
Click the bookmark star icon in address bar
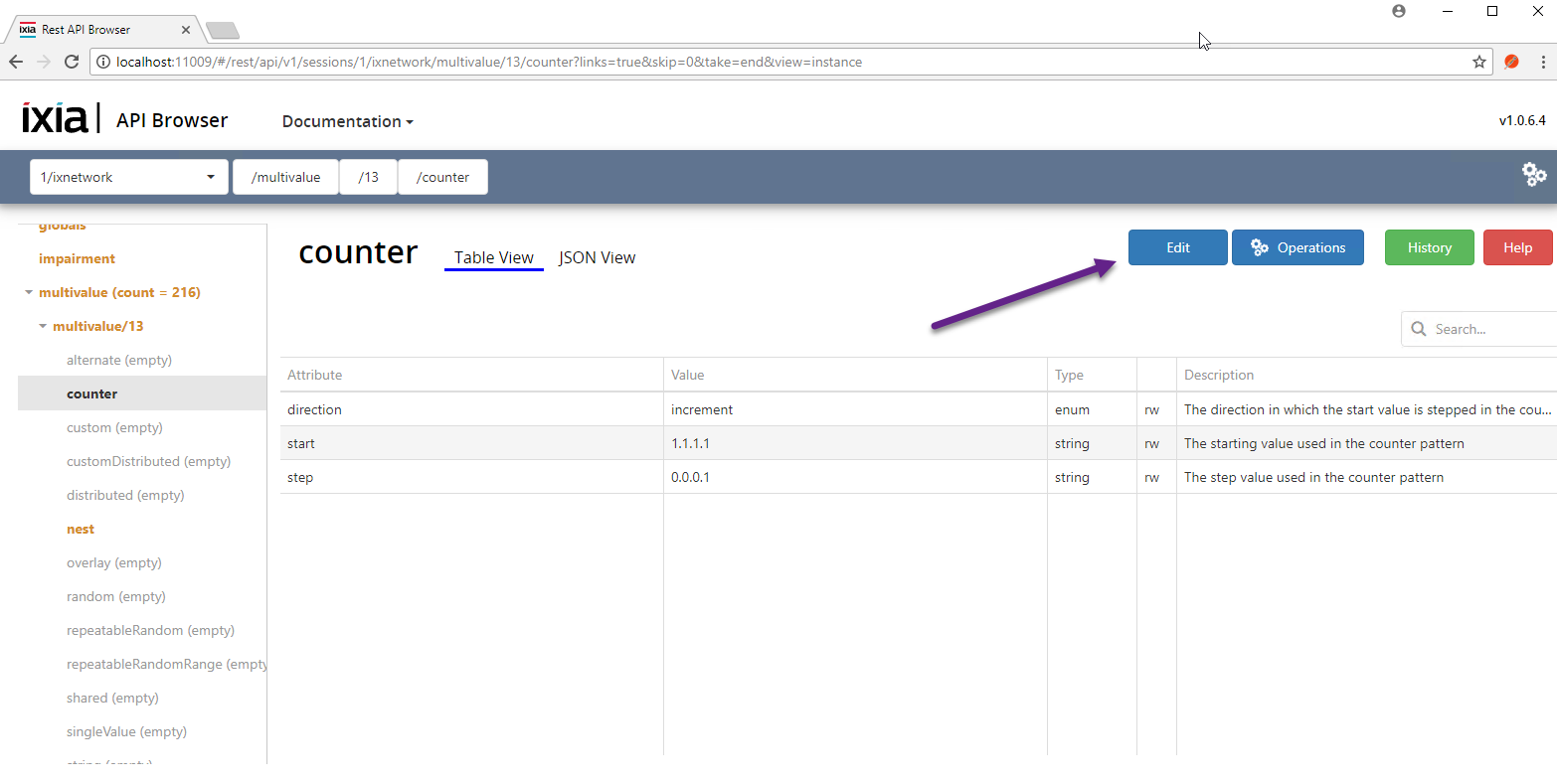point(1479,62)
